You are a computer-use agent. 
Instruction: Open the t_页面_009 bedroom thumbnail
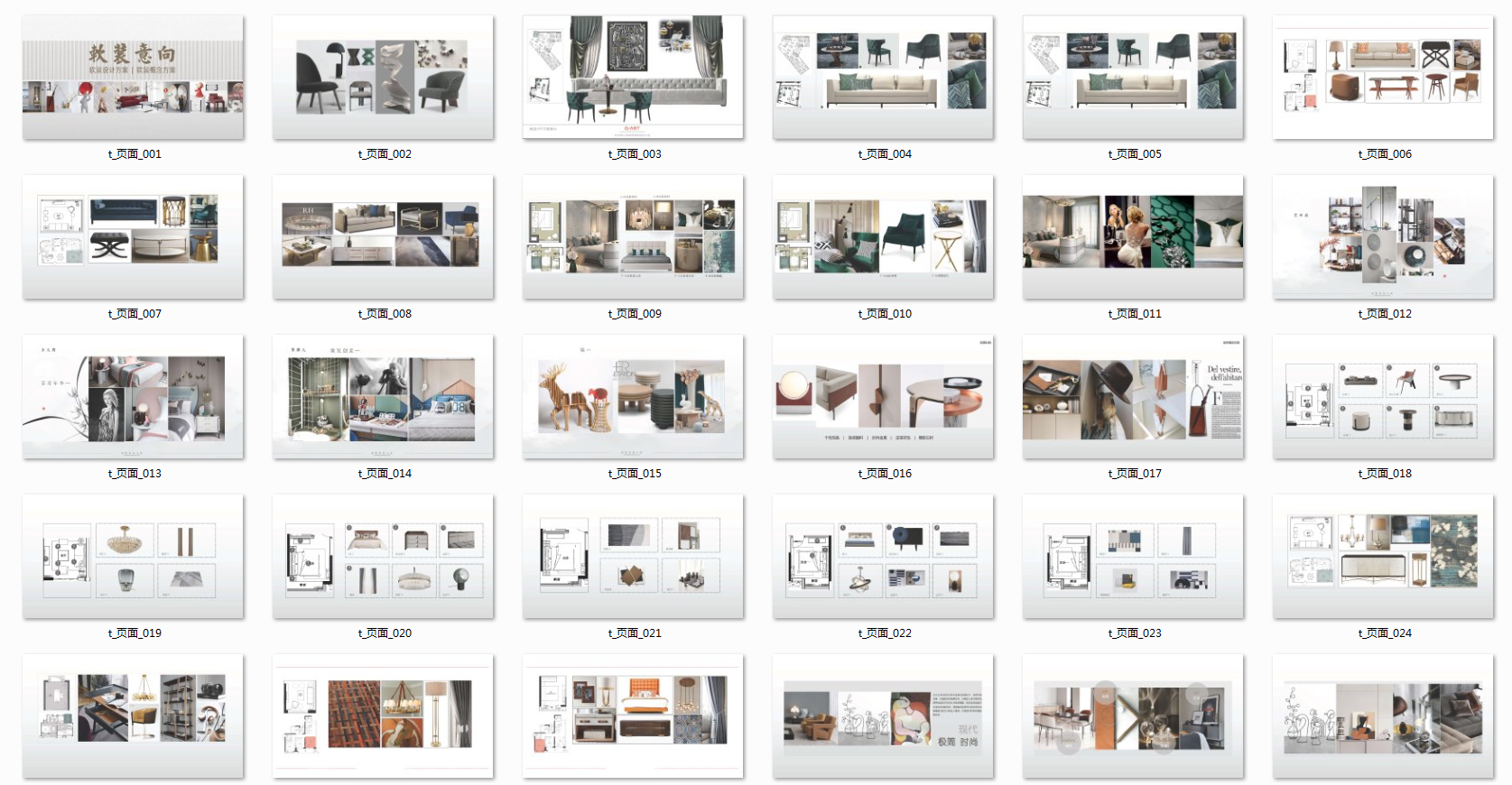[x=633, y=237]
